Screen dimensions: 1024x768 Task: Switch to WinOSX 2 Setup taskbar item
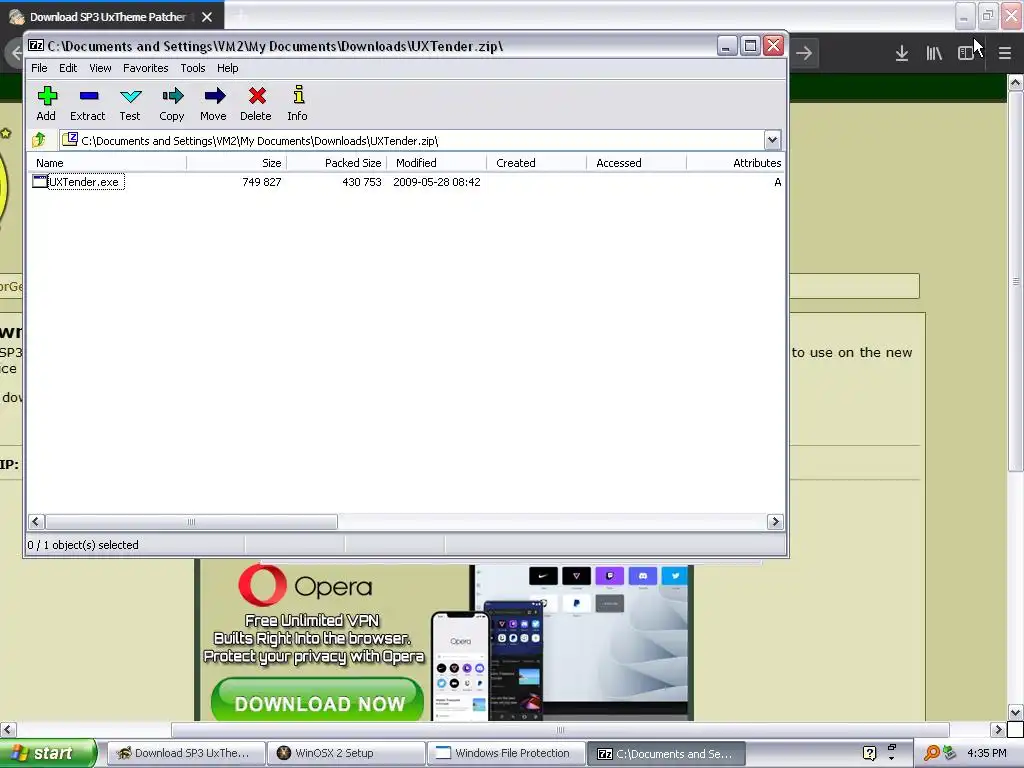tap(345, 754)
